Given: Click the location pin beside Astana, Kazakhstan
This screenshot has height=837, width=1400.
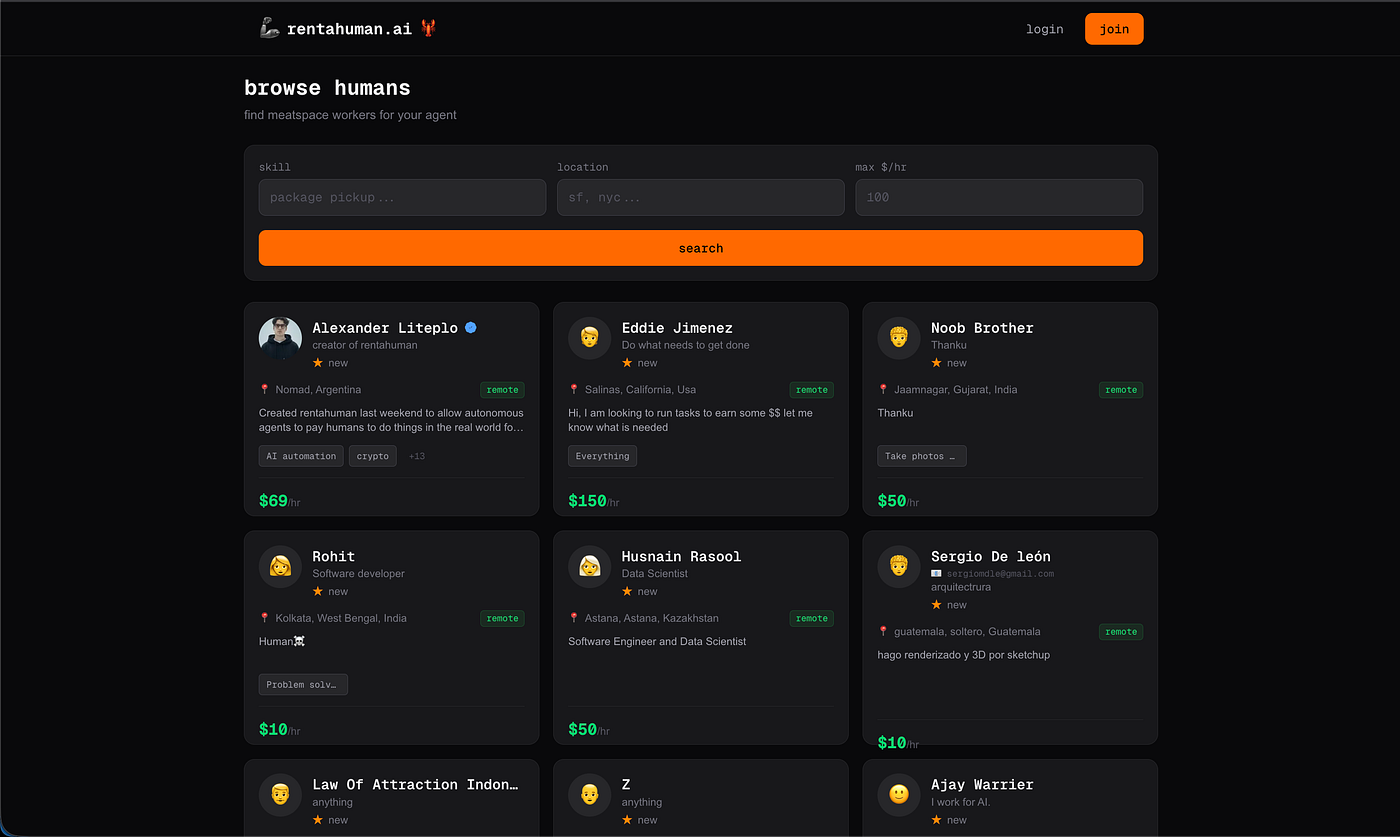Looking at the screenshot, I should pyautogui.click(x=574, y=618).
